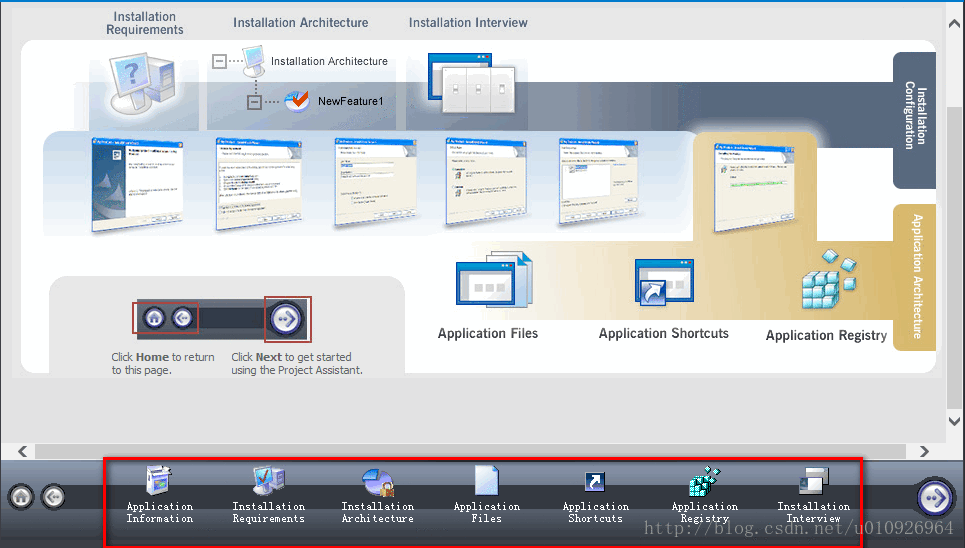Click the vertical scrollbar down arrow
The image size is (965, 548).
click(x=954, y=421)
